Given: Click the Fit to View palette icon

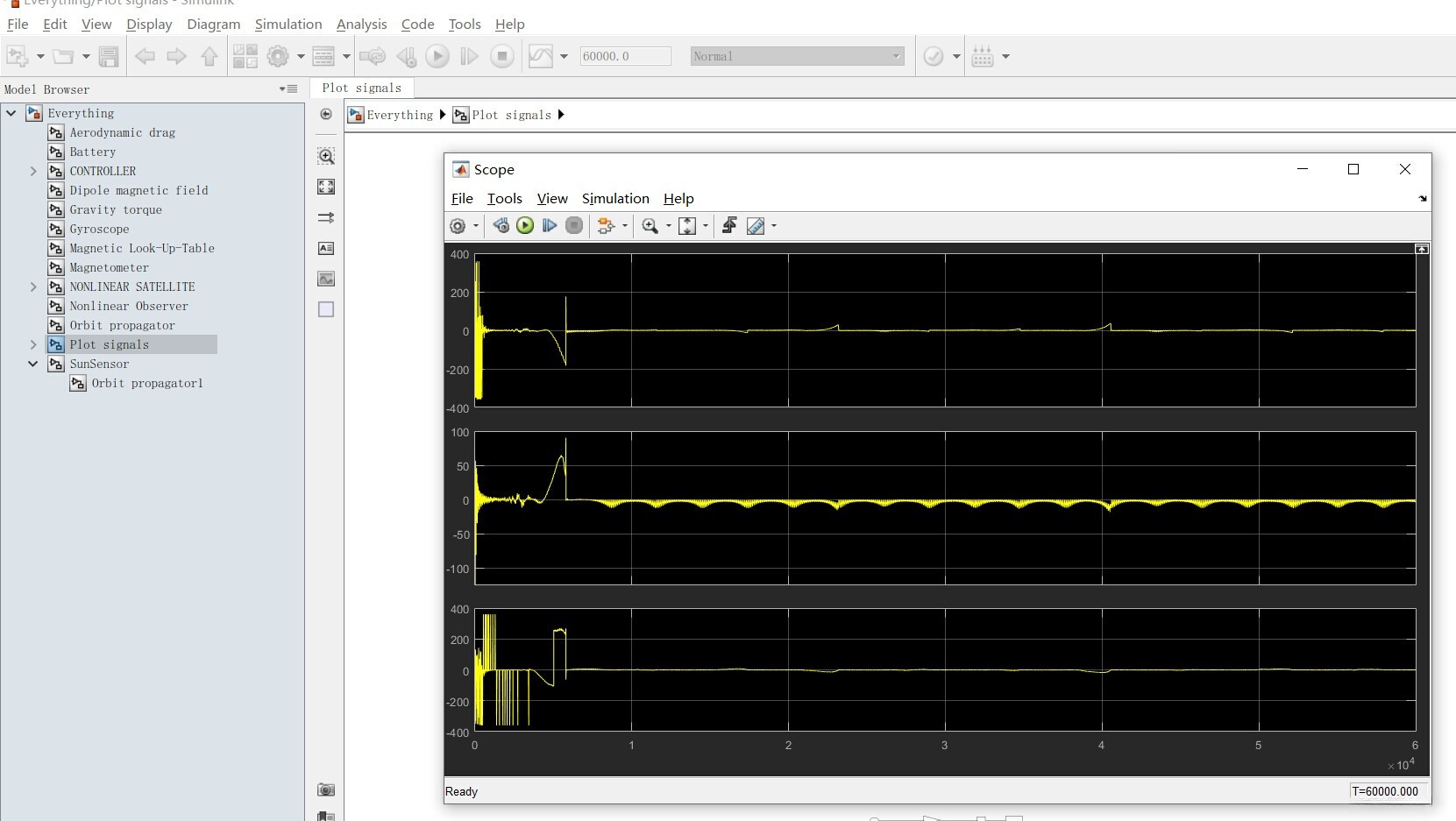Looking at the screenshot, I should [326, 187].
